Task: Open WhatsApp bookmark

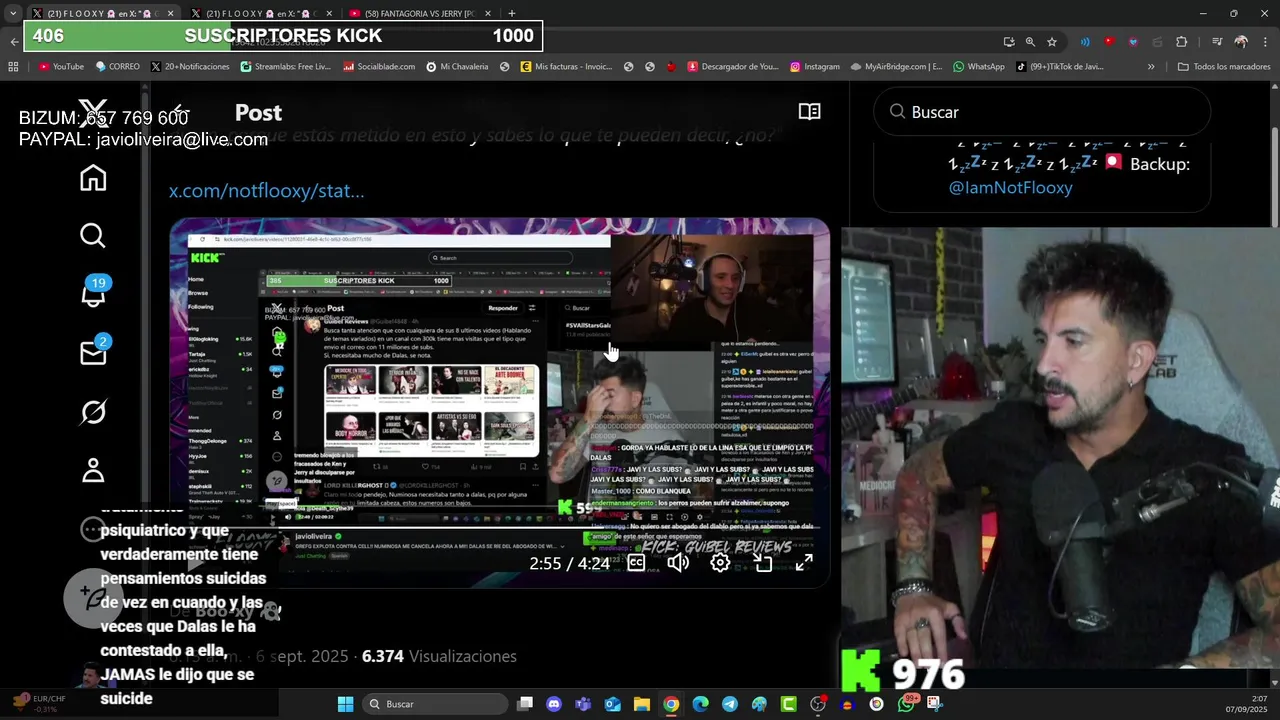Action: pos(979,67)
